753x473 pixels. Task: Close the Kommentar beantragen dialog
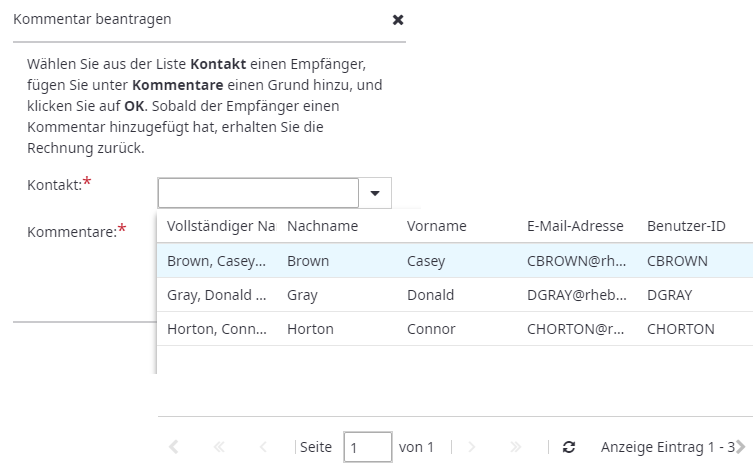(398, 20)
